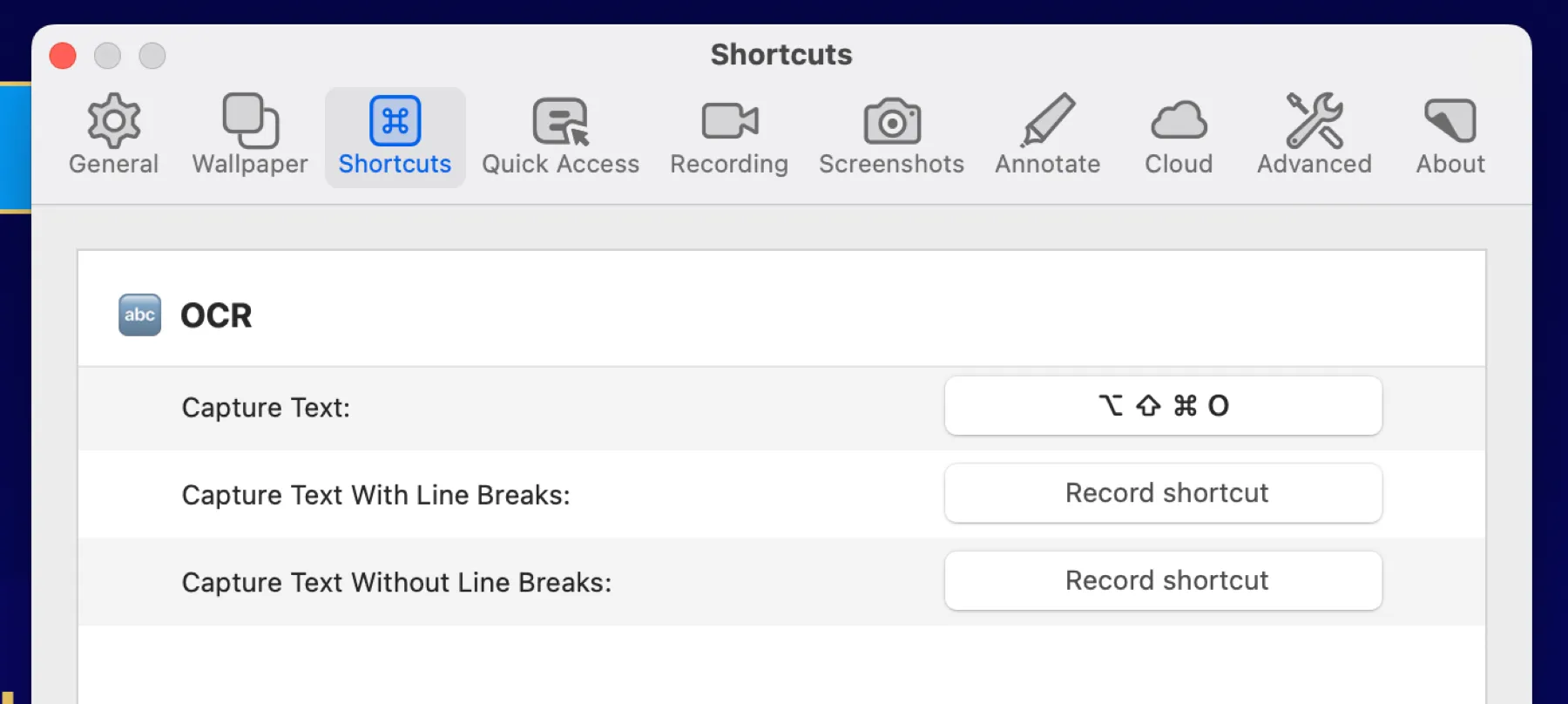Click the green zoom window button
The width and height of the screenshot is (1568, 704).
(x=152, y=55)
